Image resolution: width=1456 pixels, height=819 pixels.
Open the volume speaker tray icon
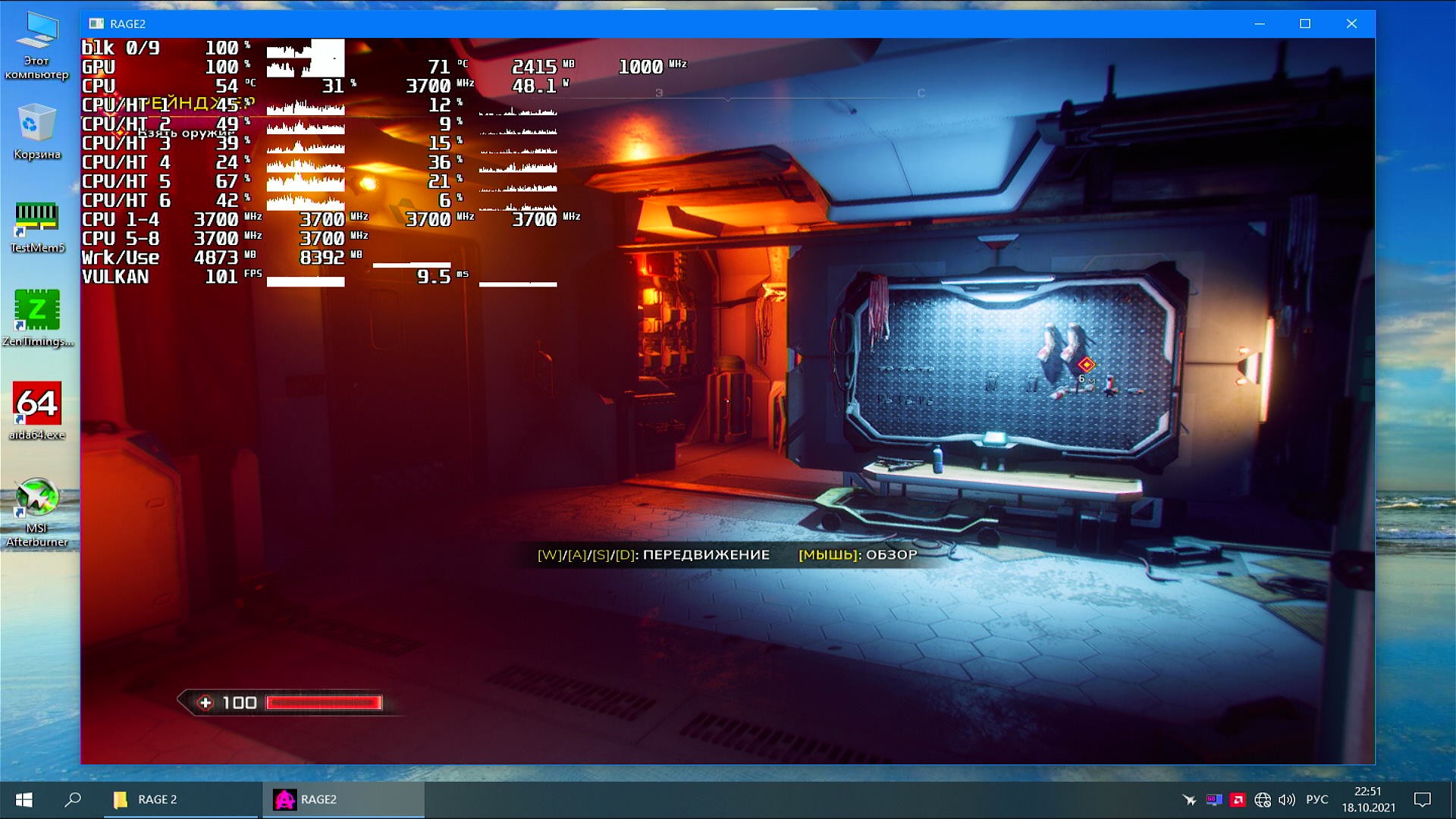tap(1287, 799)
